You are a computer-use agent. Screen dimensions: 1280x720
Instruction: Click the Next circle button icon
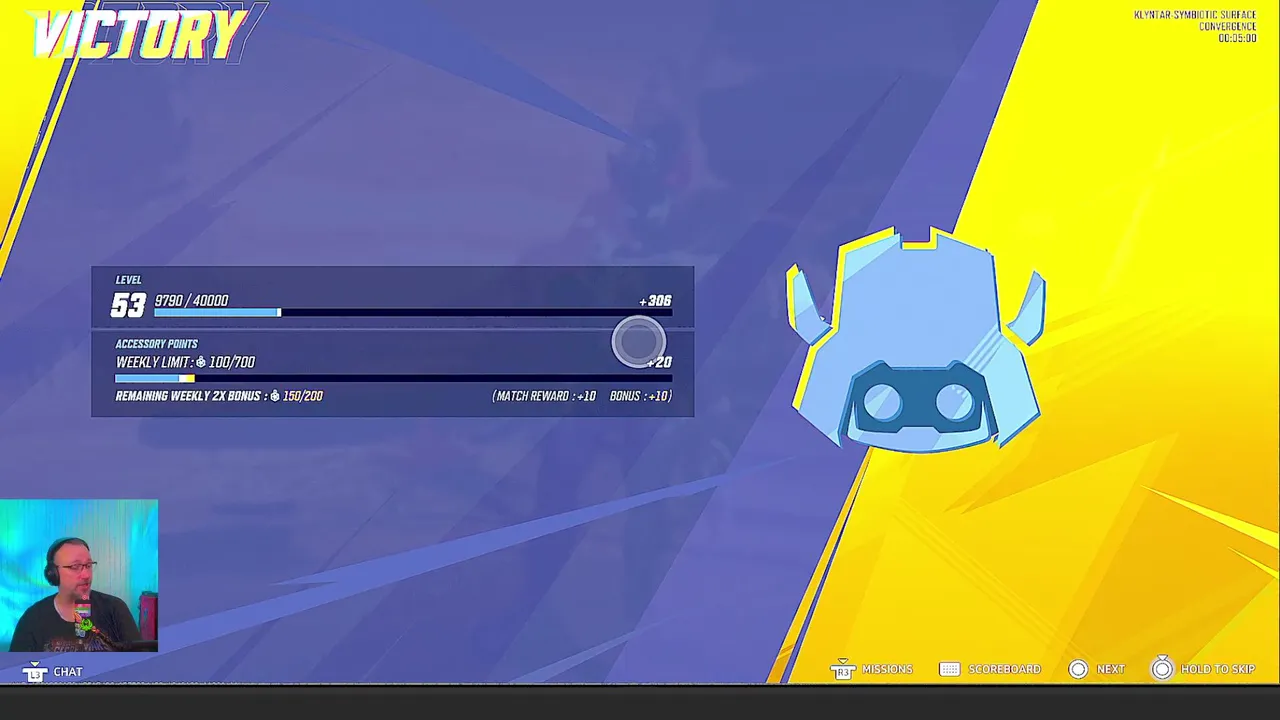[1078, 669]
